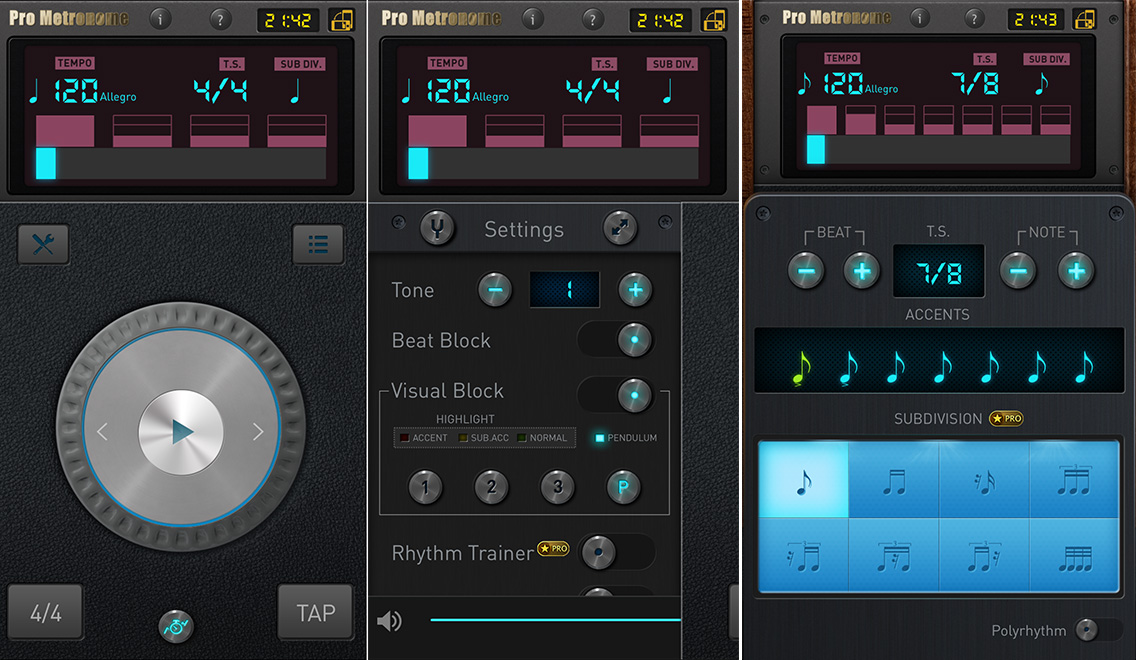Select the single eighth-note subdivision
The image size is (1136, 660).
tap(803, 480)
